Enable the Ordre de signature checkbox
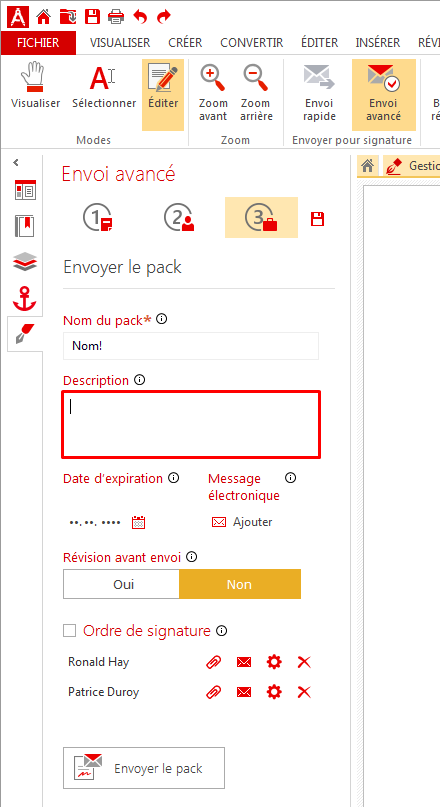The height and width of the screenshot is (807, 440). tap(69, 630)
